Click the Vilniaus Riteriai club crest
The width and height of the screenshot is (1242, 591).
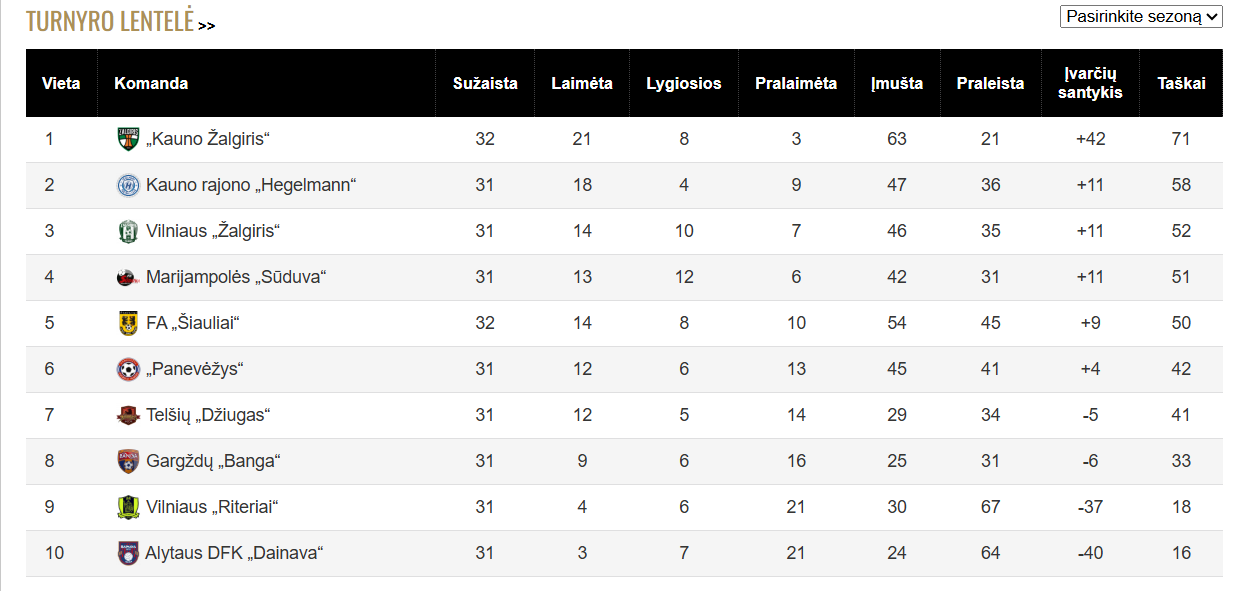(128, 507)
